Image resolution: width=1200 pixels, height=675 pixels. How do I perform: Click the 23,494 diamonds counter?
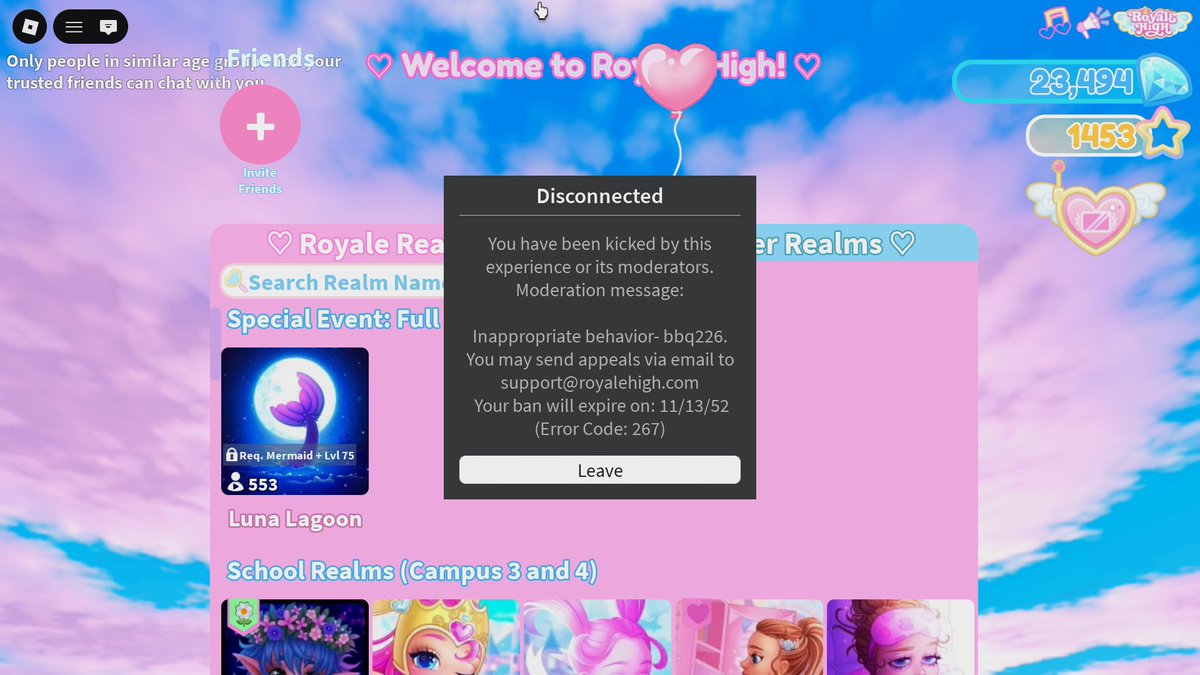[x=1081, y=82]
